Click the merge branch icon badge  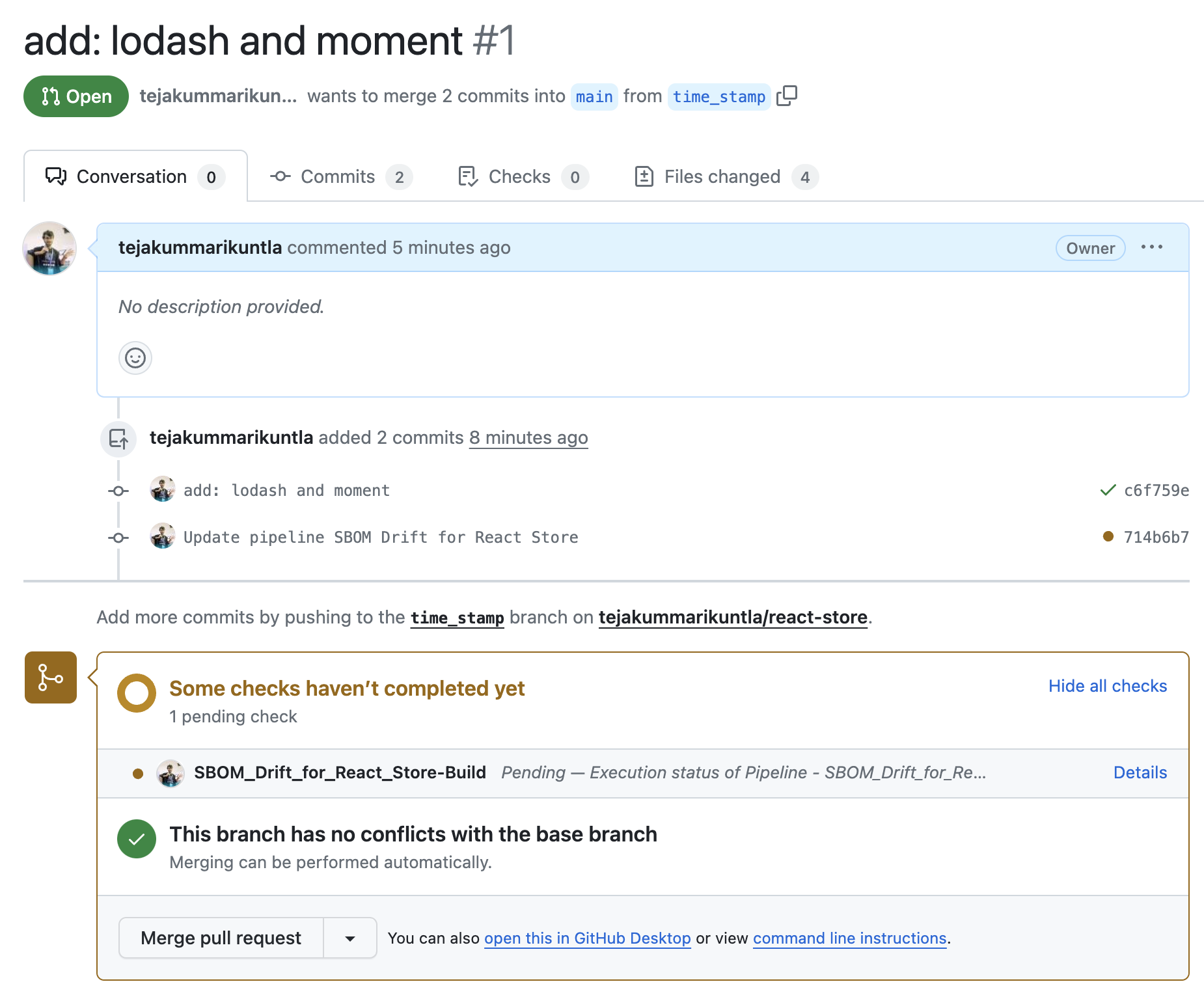coord(51,677)
